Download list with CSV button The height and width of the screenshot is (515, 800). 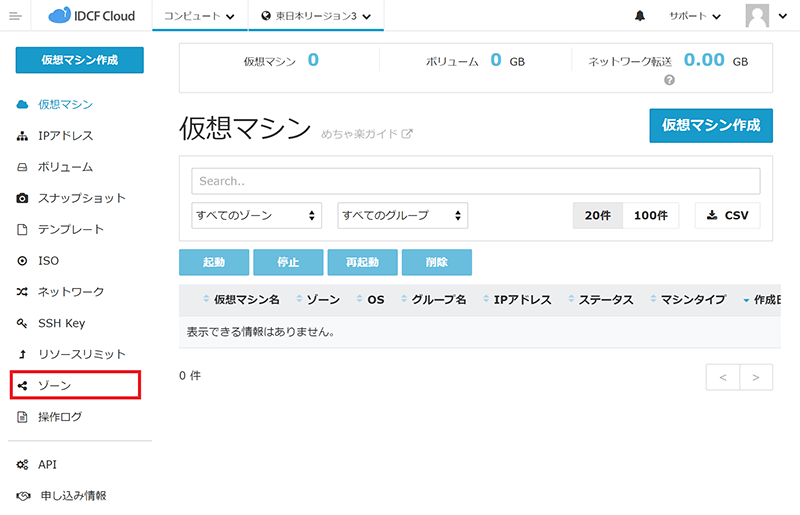click(x=727, y=215)
